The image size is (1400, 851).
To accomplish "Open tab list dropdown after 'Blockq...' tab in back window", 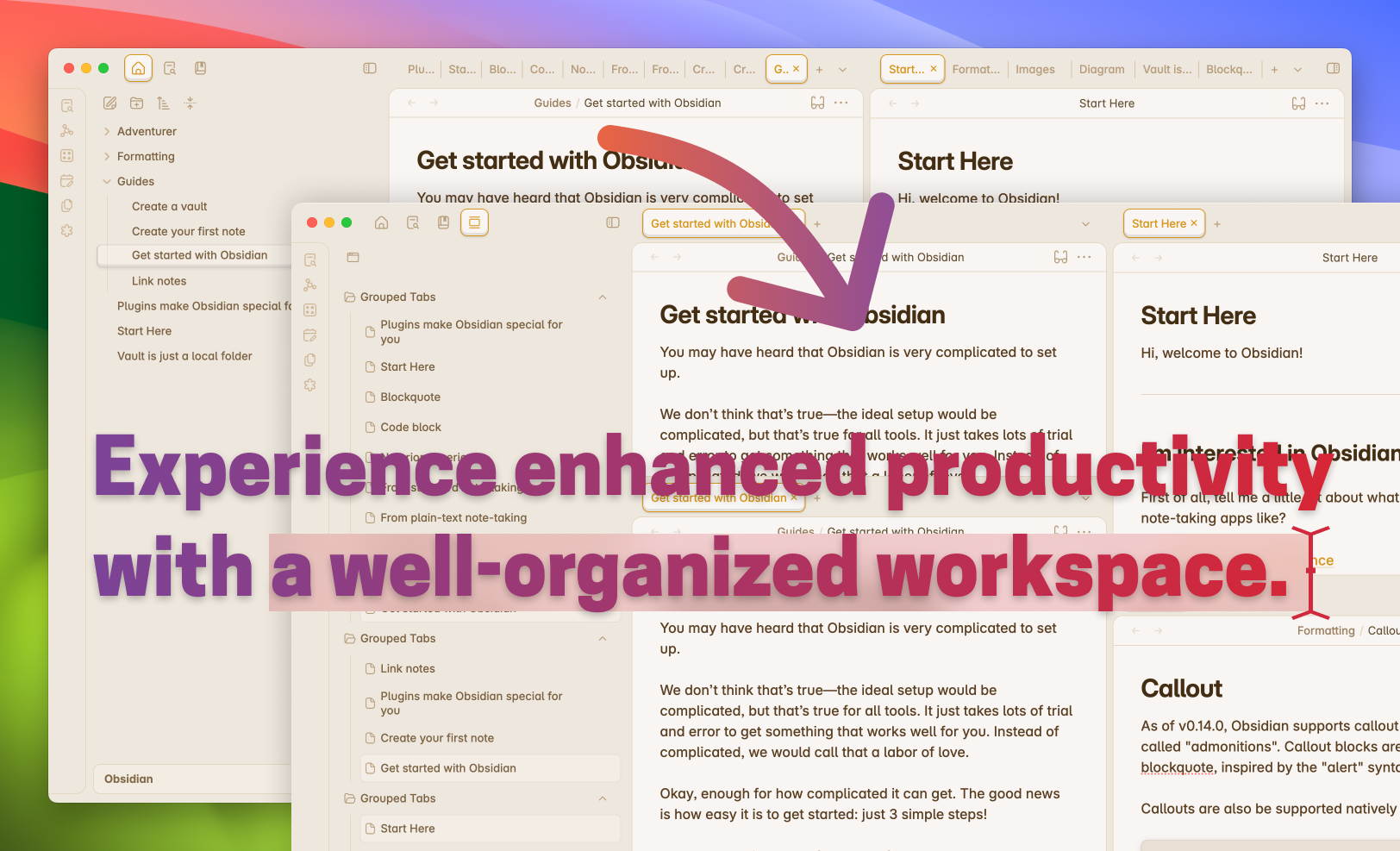I will click(1297, 69).
